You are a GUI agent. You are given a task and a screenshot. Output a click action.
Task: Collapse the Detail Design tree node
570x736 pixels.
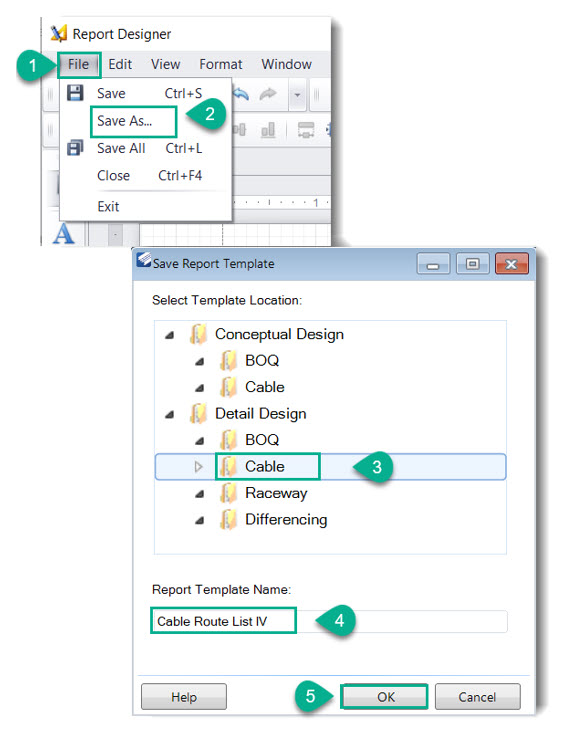click(x=169, y=414)
